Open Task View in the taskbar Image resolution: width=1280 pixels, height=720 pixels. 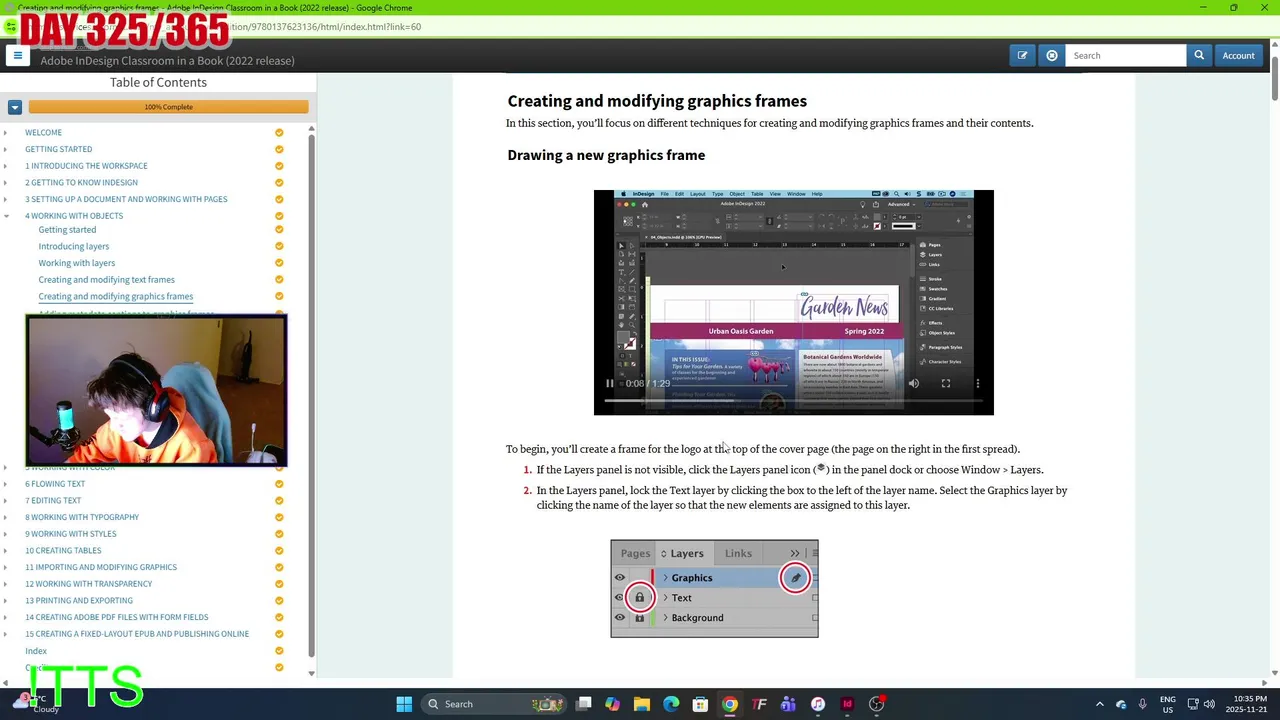click(584, 704)
